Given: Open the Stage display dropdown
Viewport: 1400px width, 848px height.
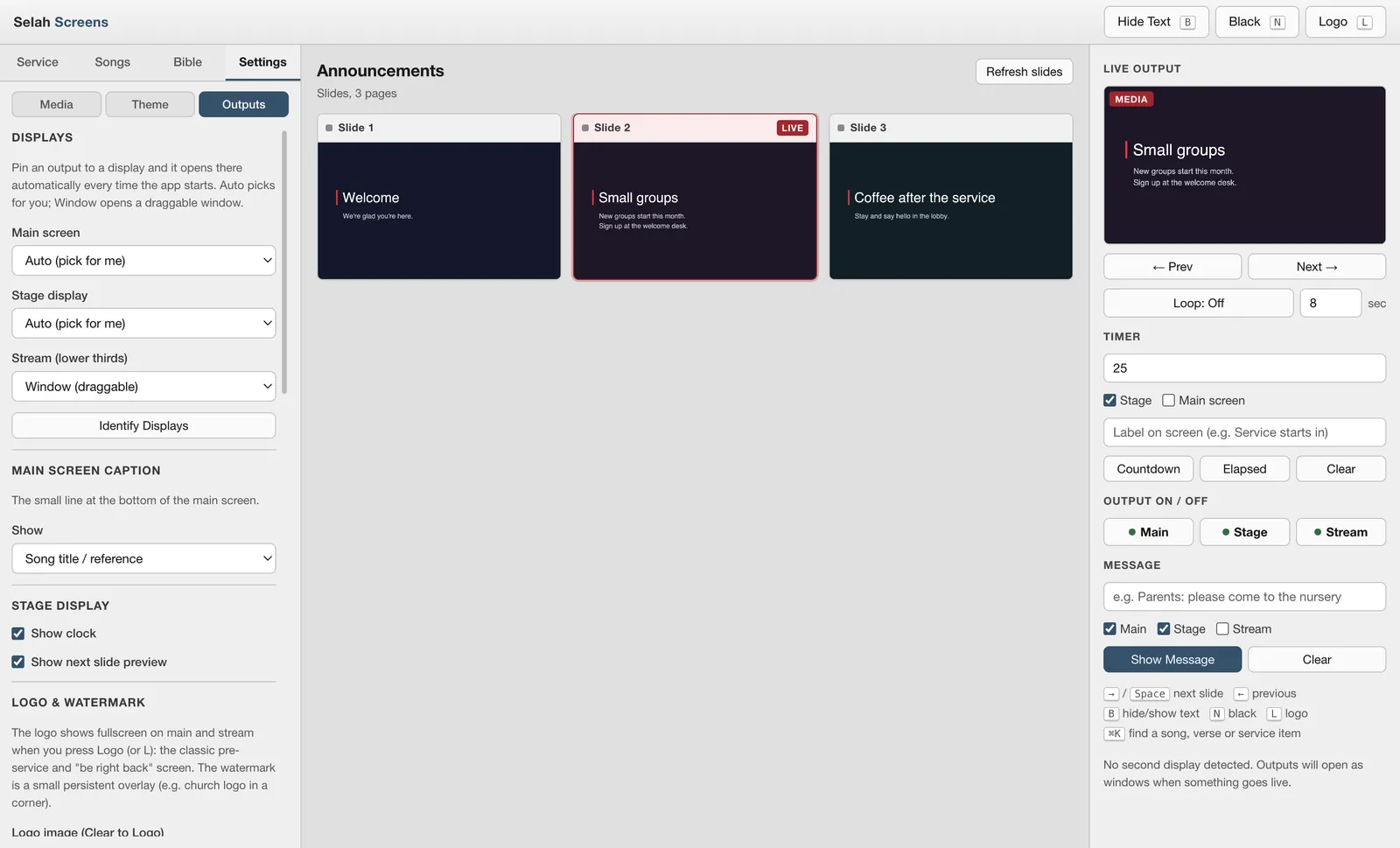Looking at the screenshot, I should [x=143, y=324].
